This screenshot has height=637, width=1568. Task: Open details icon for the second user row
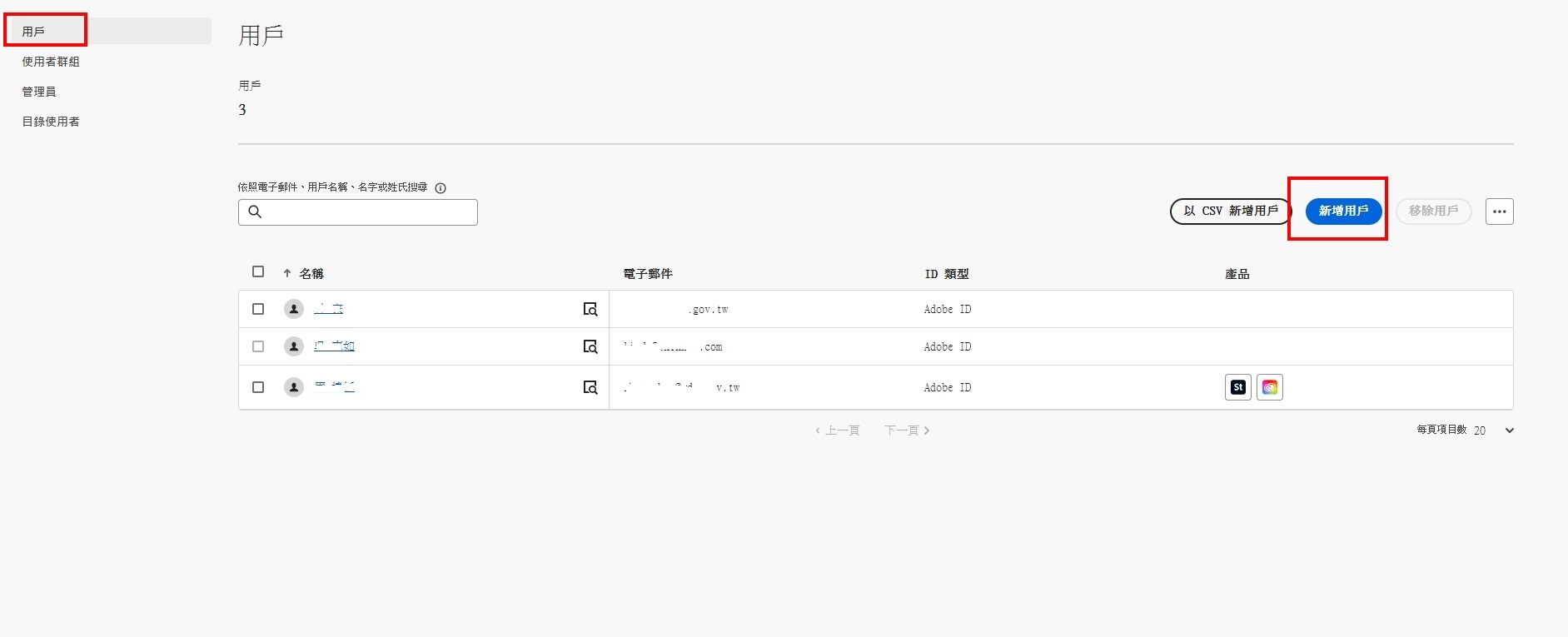(590, 346)
